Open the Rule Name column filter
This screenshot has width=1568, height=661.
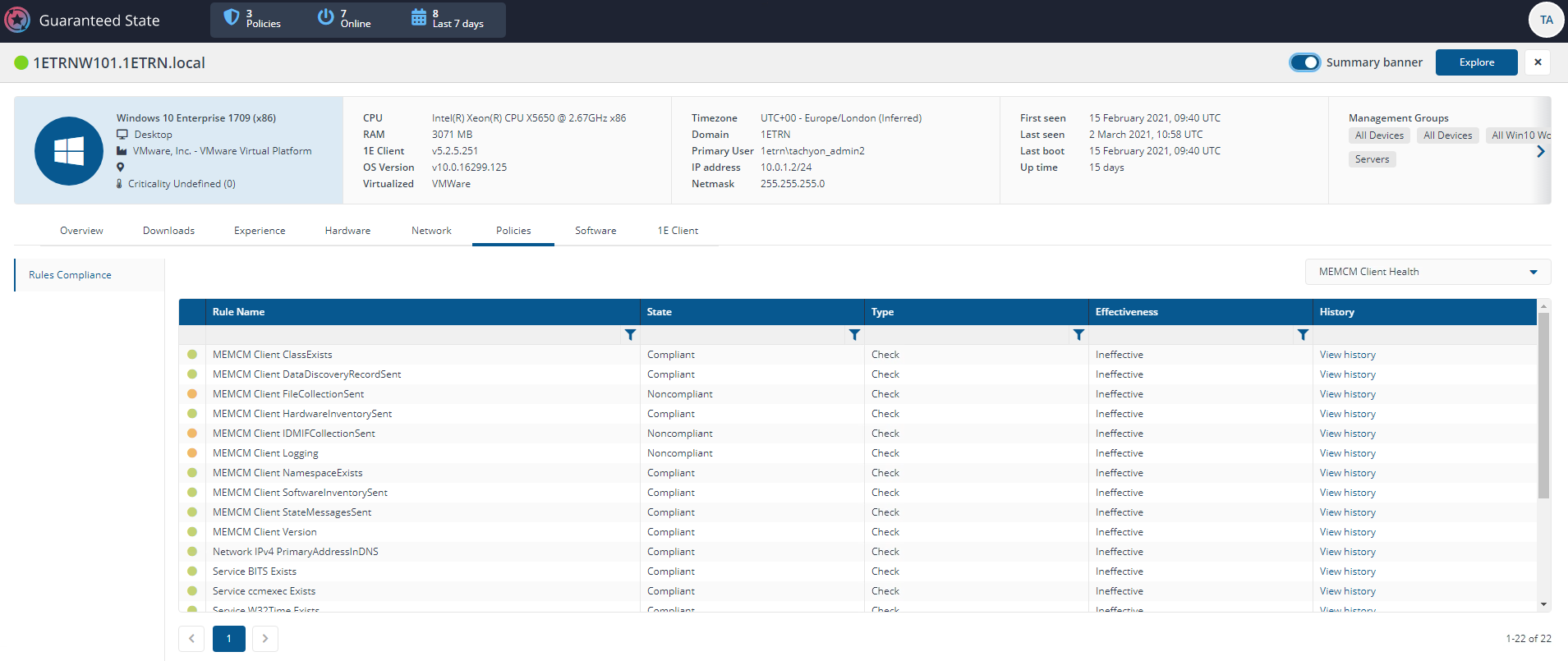point(630,335)
